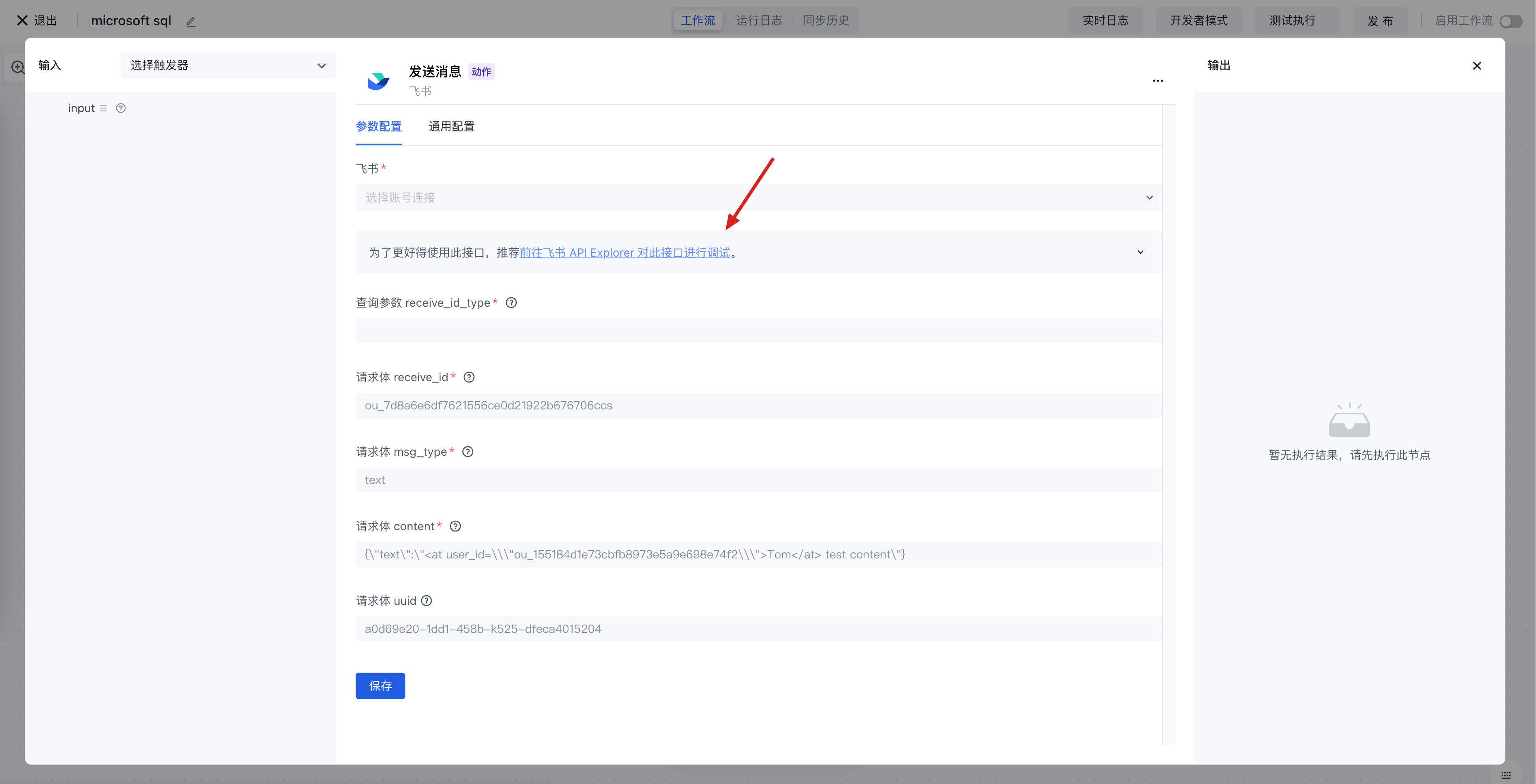The image size is (1536, 784).
Task: Click the pencil icon beside microsoft sql
Action: tap(191, 22)
